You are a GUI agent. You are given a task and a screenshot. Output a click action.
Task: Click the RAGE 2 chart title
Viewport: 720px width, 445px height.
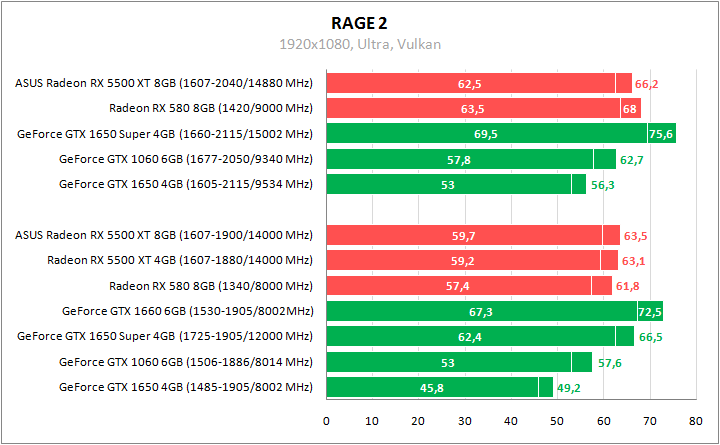359,23
